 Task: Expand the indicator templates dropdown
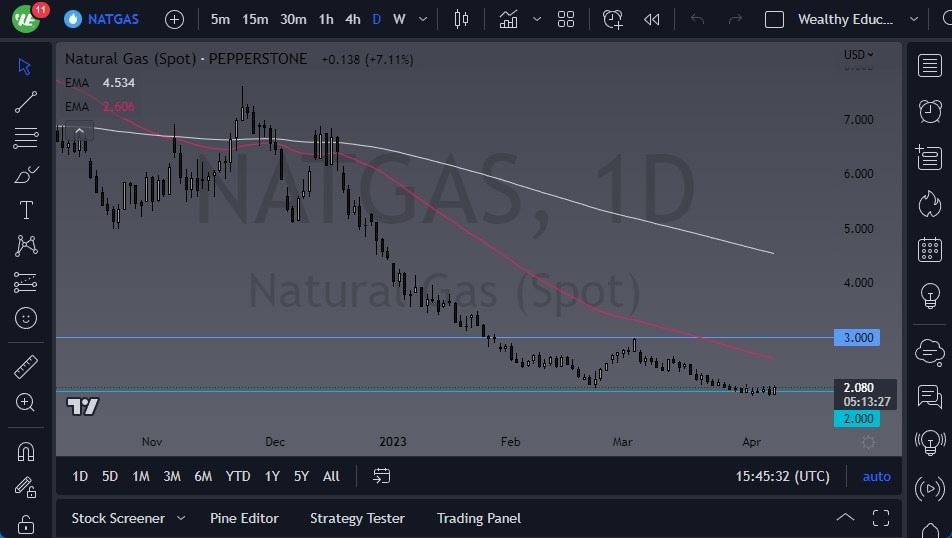tap(537, 19)
